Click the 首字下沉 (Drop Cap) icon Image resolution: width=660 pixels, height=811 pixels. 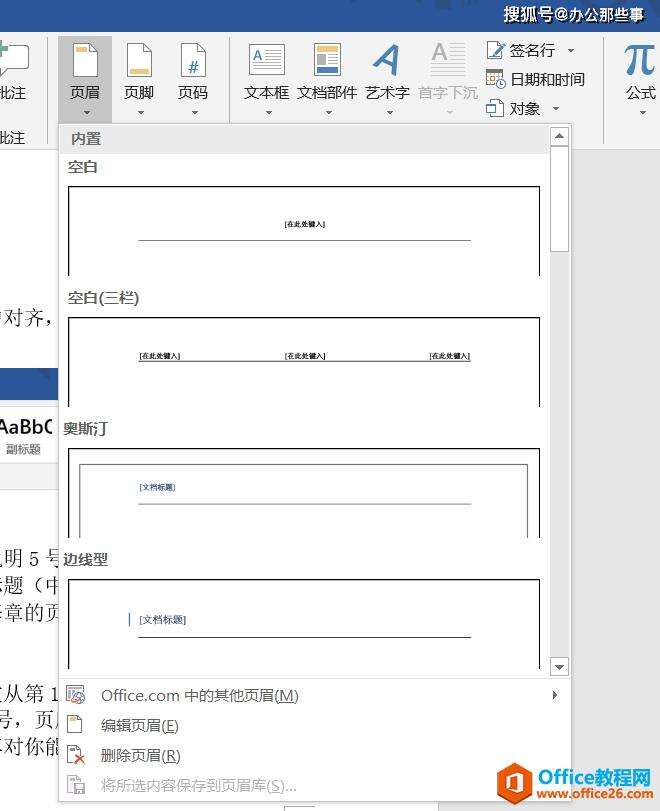click(x=448, y=59)
